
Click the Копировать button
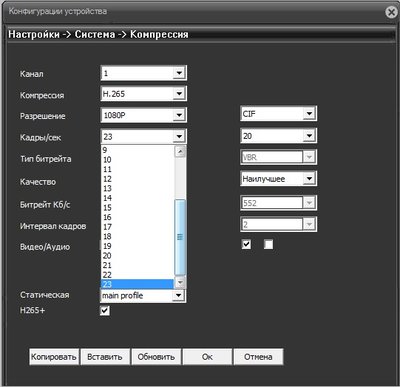tap(54, 357)
